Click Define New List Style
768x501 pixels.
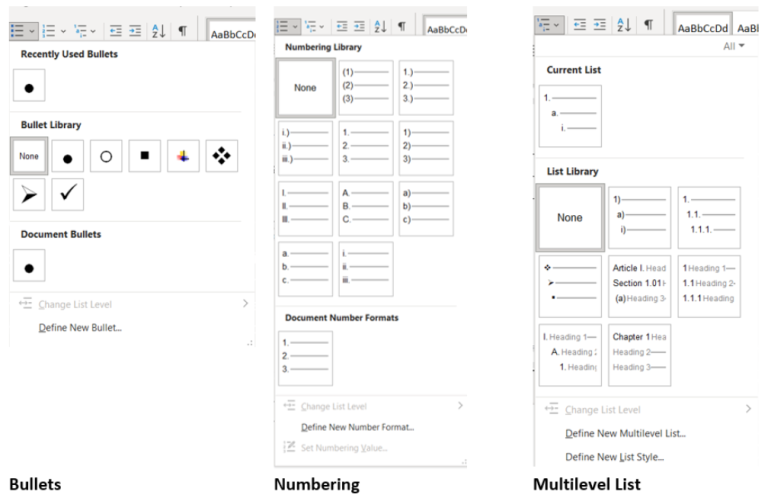614,457
